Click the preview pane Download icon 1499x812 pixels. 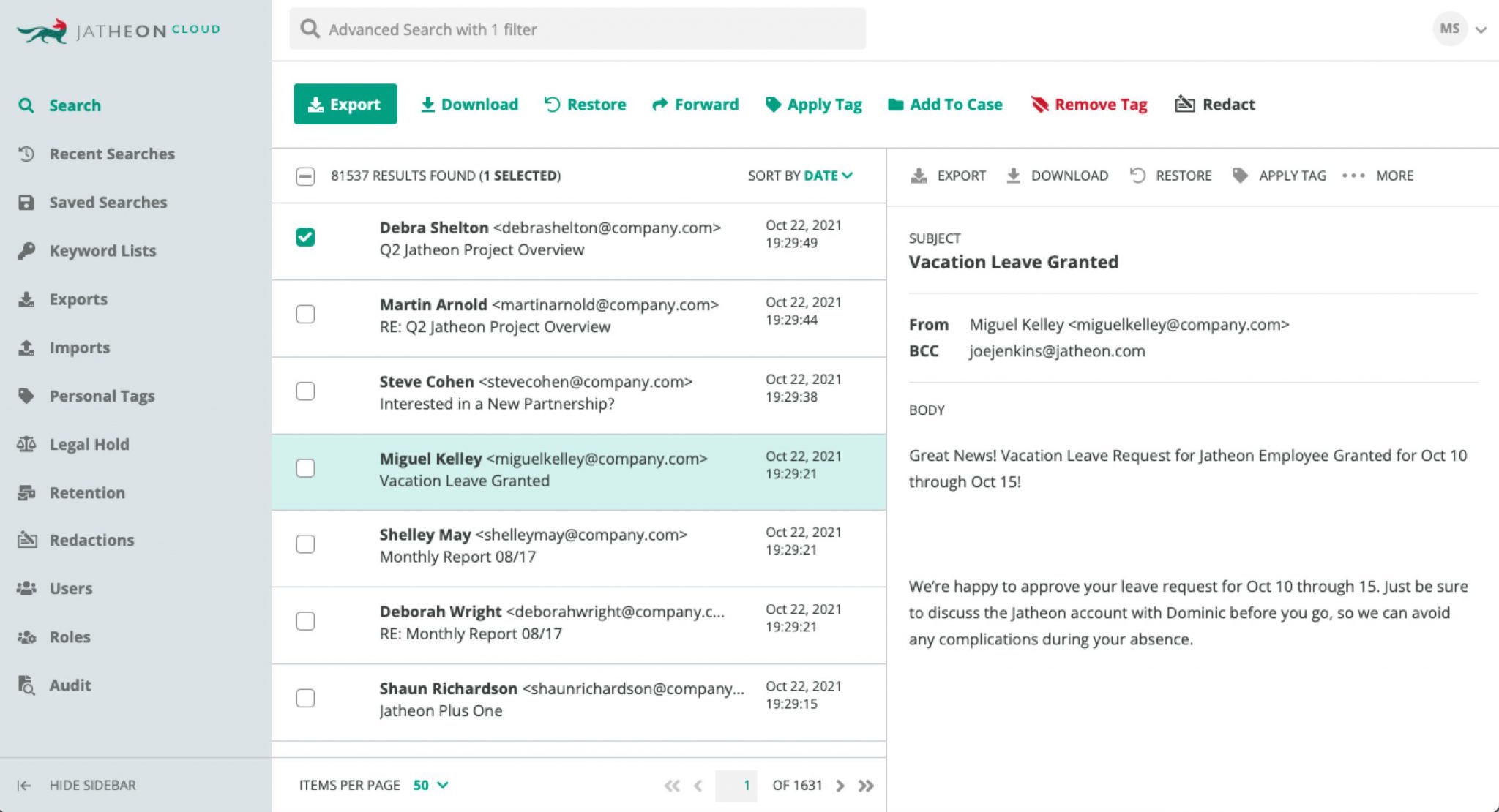[1013, 176]
